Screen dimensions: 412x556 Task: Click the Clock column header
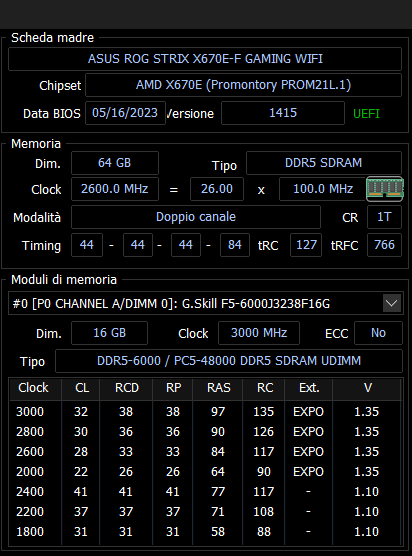click(35, 388)
